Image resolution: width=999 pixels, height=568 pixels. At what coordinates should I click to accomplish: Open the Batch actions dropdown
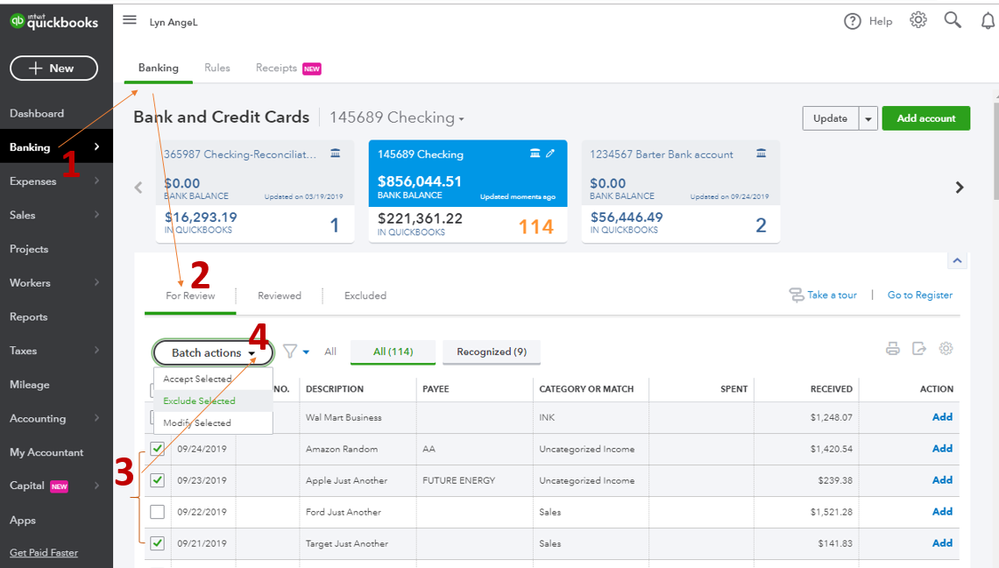[x=213, y=353]
